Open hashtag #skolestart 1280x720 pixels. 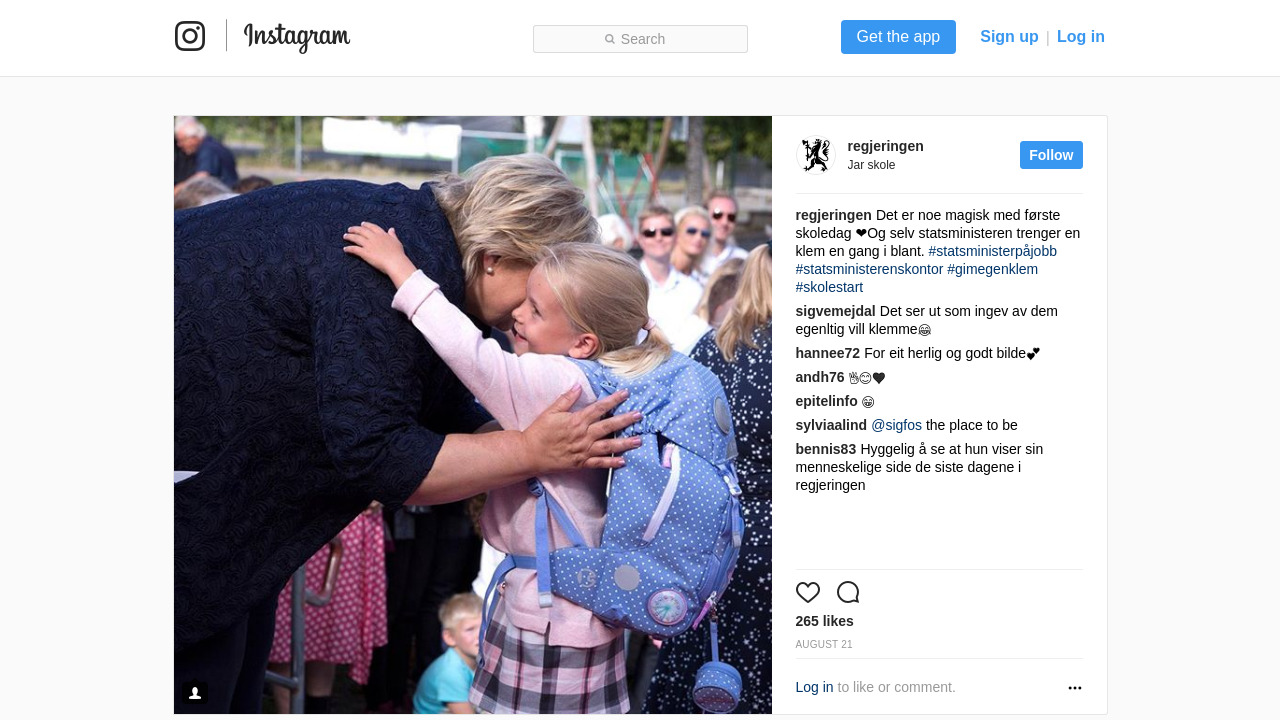[x=829, y=287]
